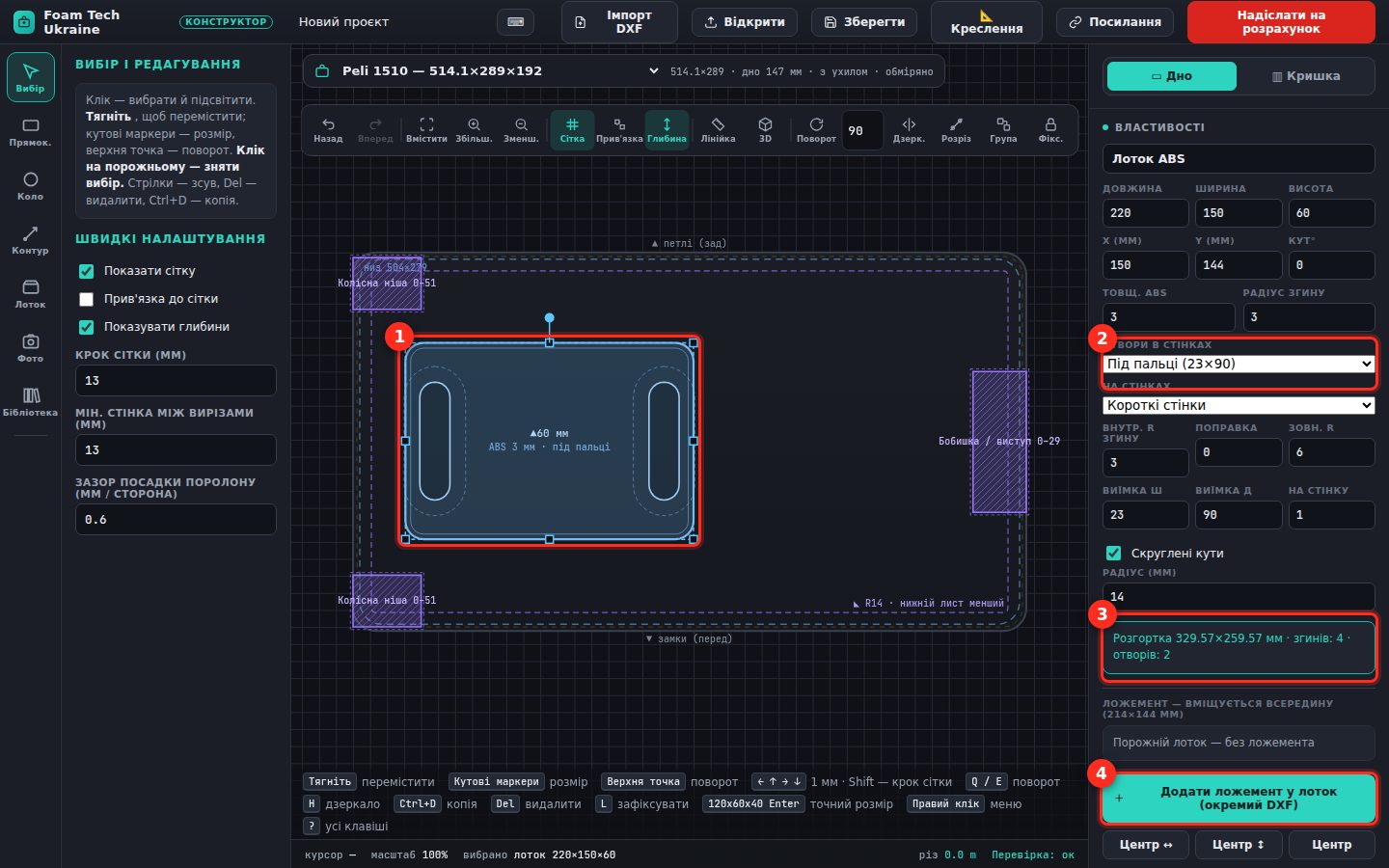1389x868 pixels.
Task: Fit view using Вмістити icon
Action: [426, 130]
